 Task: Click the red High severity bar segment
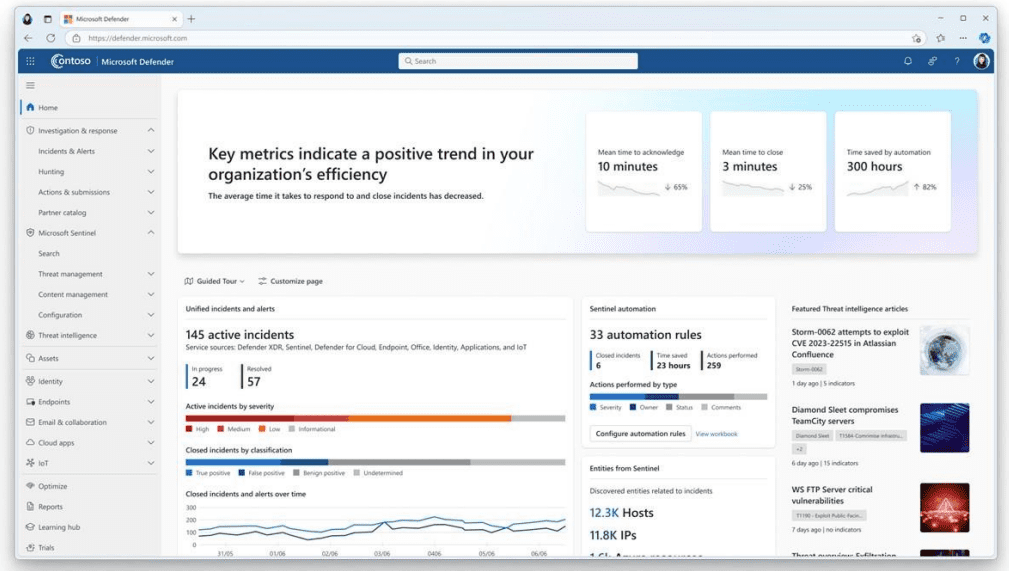click(239, 418)
